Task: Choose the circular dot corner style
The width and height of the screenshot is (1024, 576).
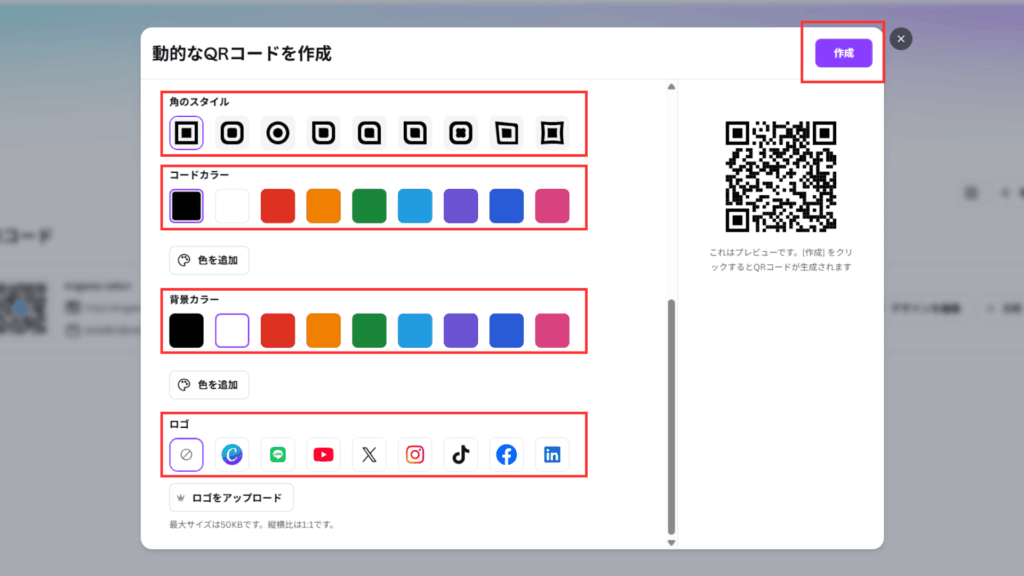Action: click(x=278, y=133)
